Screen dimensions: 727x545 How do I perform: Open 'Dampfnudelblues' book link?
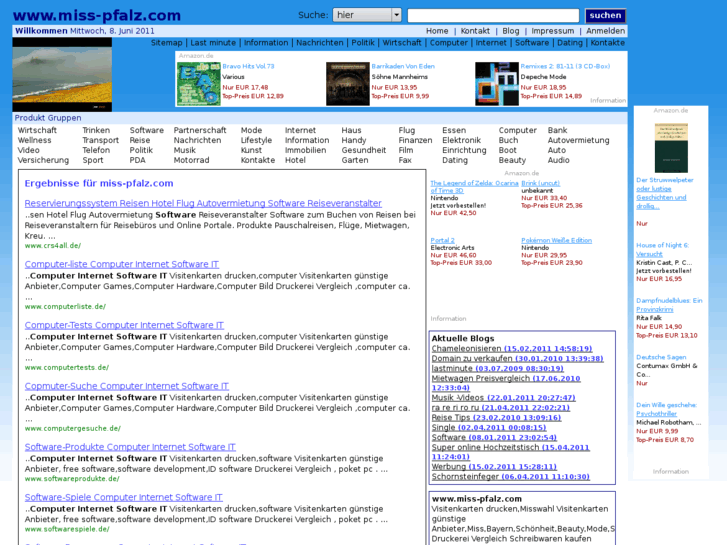coord(669,305)
